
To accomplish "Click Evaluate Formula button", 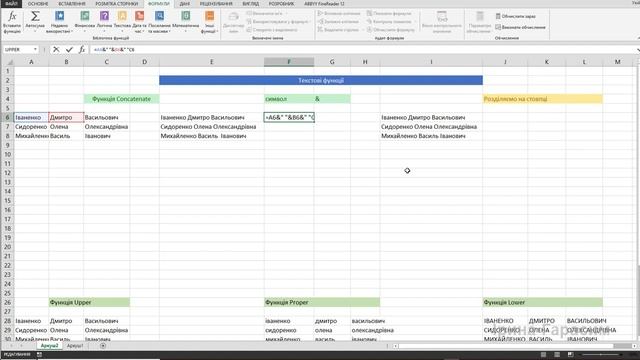I will pos(391,30).
